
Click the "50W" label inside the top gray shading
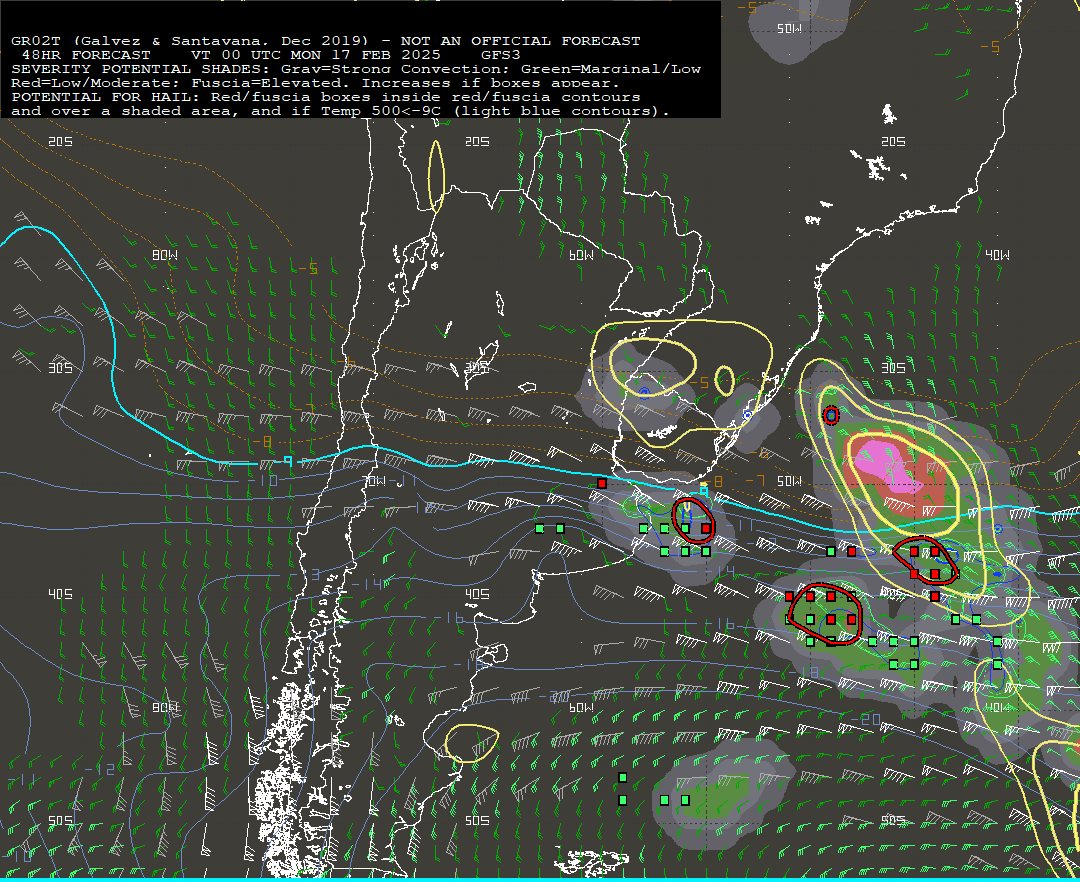click(789, 28)
